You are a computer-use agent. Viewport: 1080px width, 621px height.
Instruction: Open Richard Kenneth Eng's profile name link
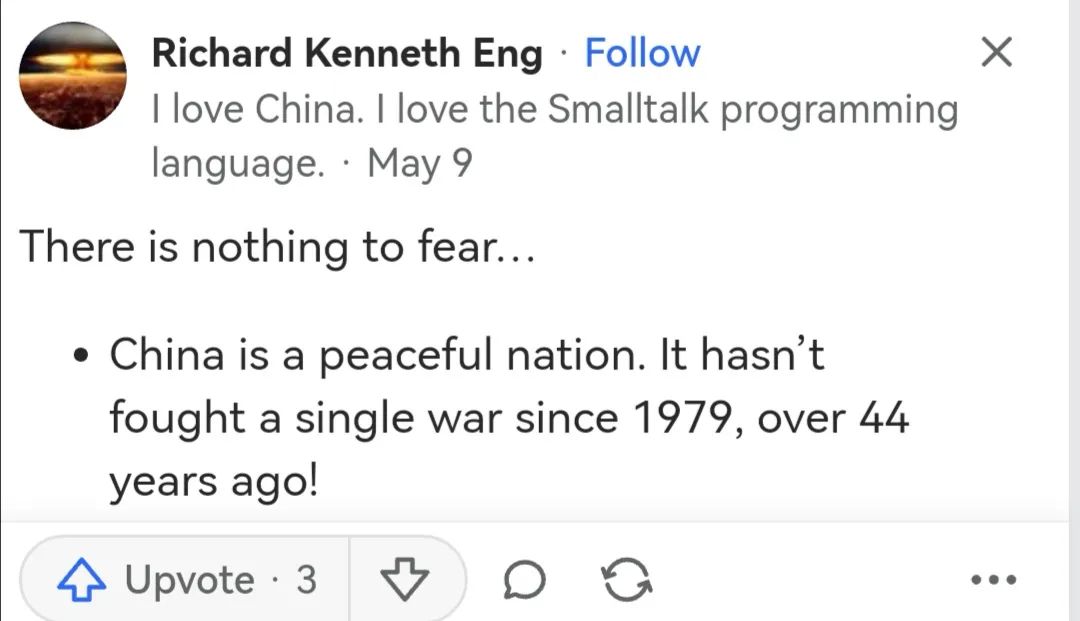point(346,53)
